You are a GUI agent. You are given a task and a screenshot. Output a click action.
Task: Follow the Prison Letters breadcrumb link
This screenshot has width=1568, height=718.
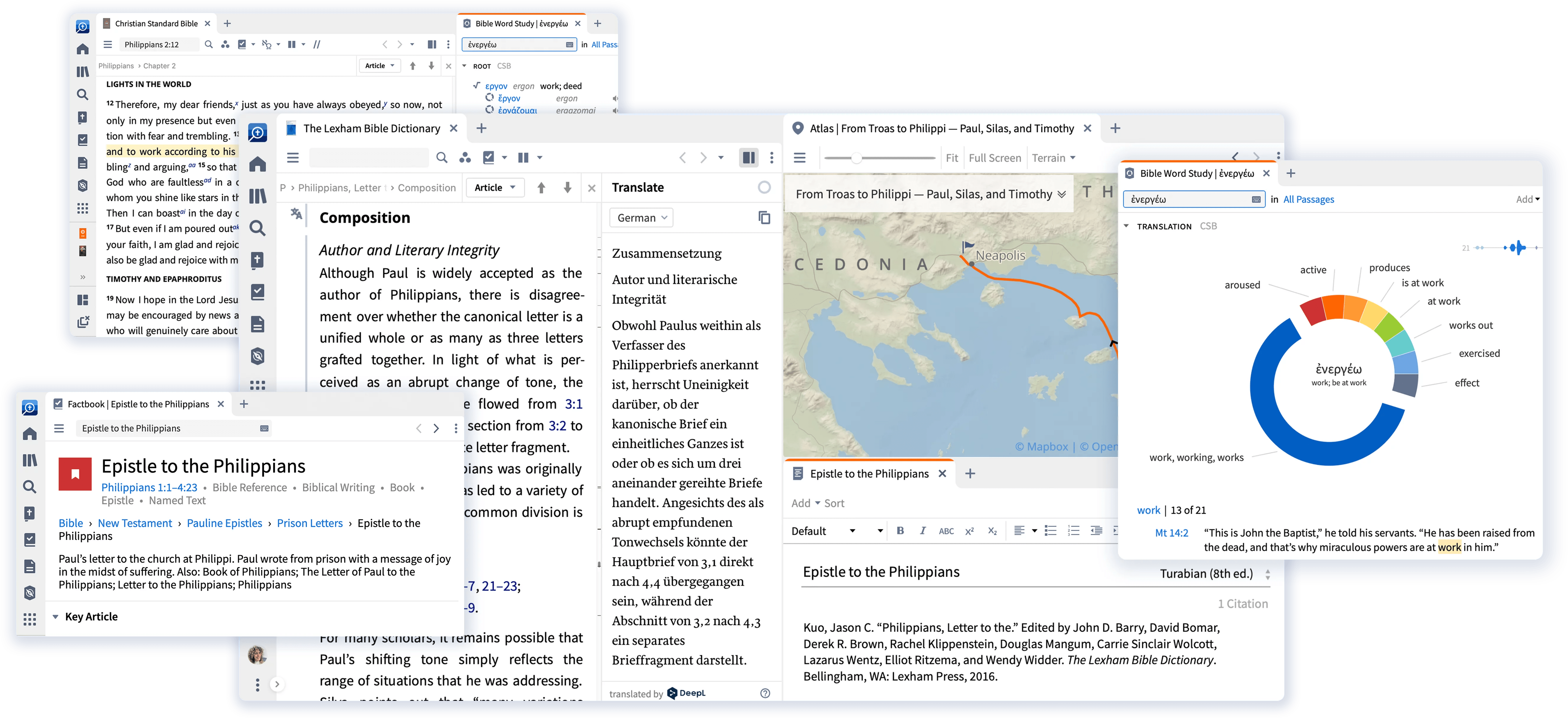(309, 523)
